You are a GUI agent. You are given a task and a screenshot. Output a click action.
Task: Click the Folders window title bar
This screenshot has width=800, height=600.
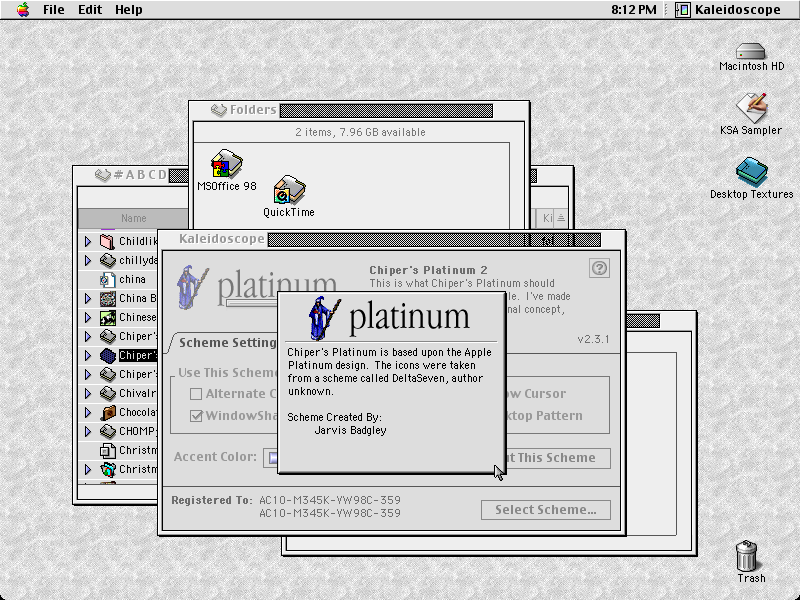point(359,110)
